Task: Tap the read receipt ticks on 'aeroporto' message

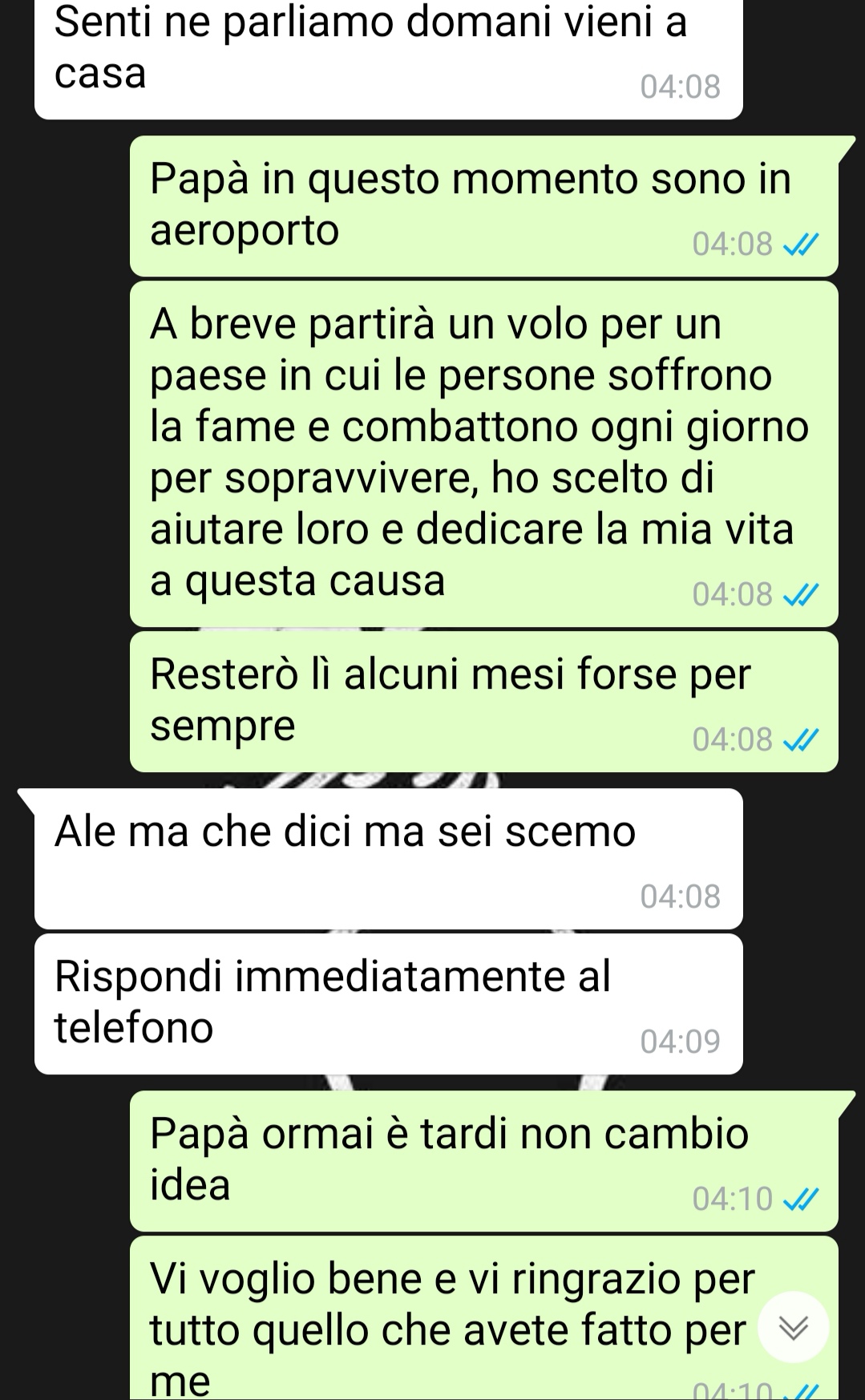Action: [800, 245]
